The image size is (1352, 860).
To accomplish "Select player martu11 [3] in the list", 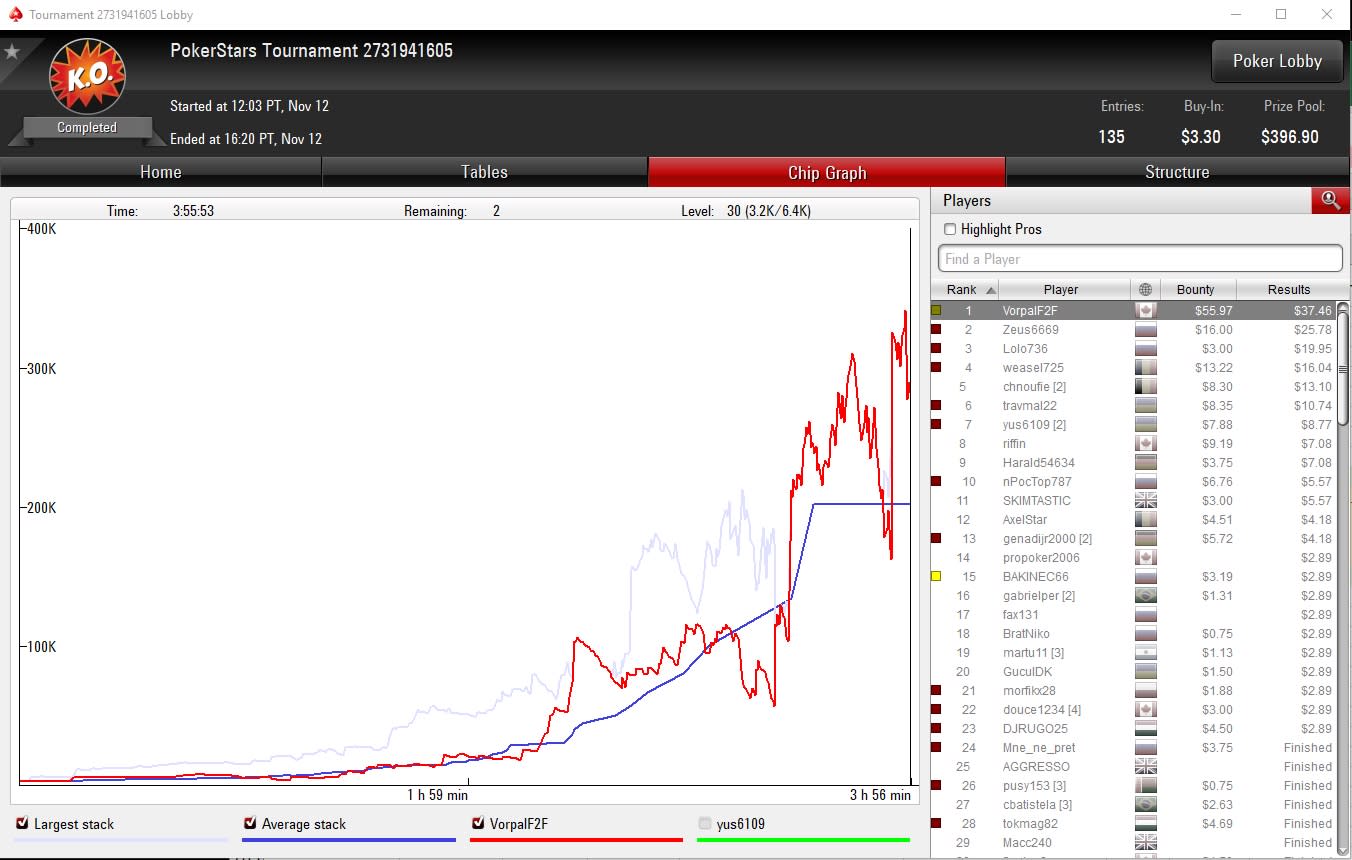I will 1134,653.
